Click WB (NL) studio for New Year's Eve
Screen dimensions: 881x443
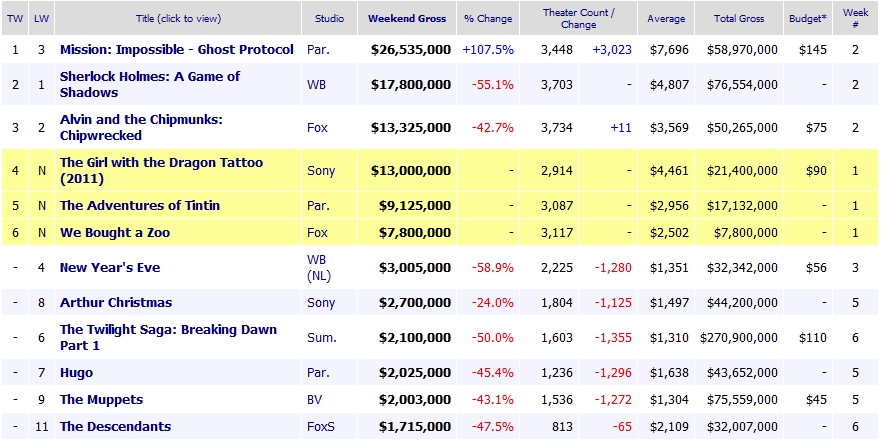(x=319, y=267)
